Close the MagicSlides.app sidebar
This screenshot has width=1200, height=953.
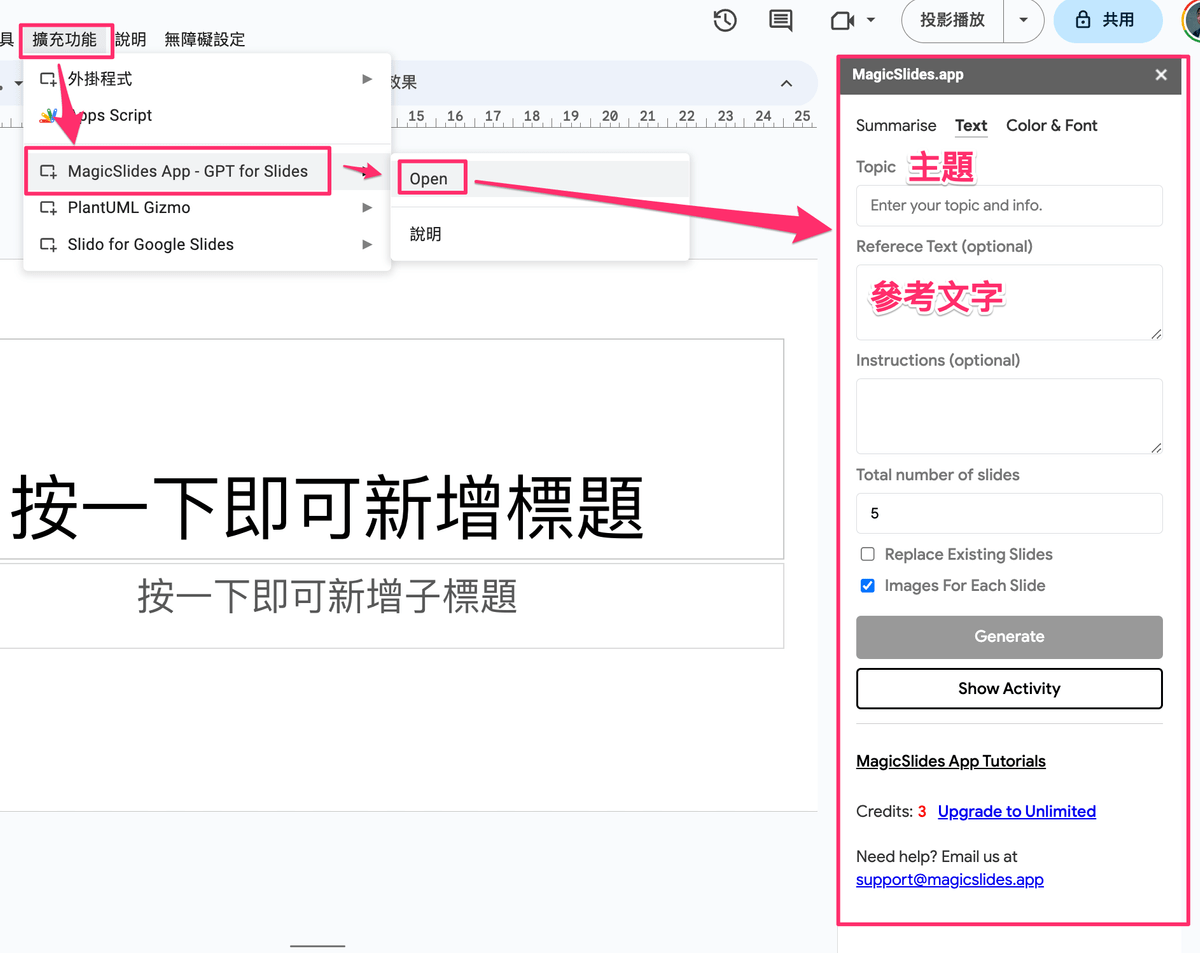tap(1161, 75)
